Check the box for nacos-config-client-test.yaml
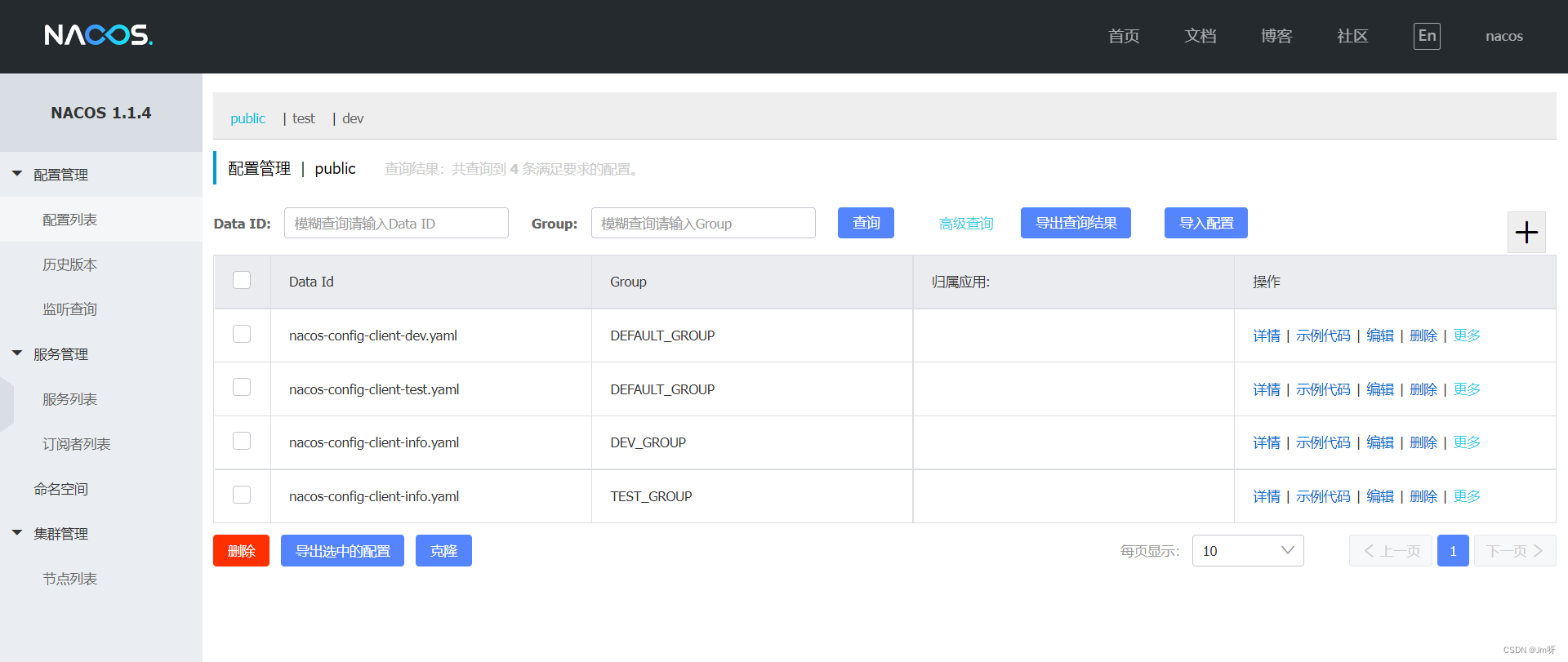Image resolution: width=1568 pixels, height=662 pixels. coord(242,387)
